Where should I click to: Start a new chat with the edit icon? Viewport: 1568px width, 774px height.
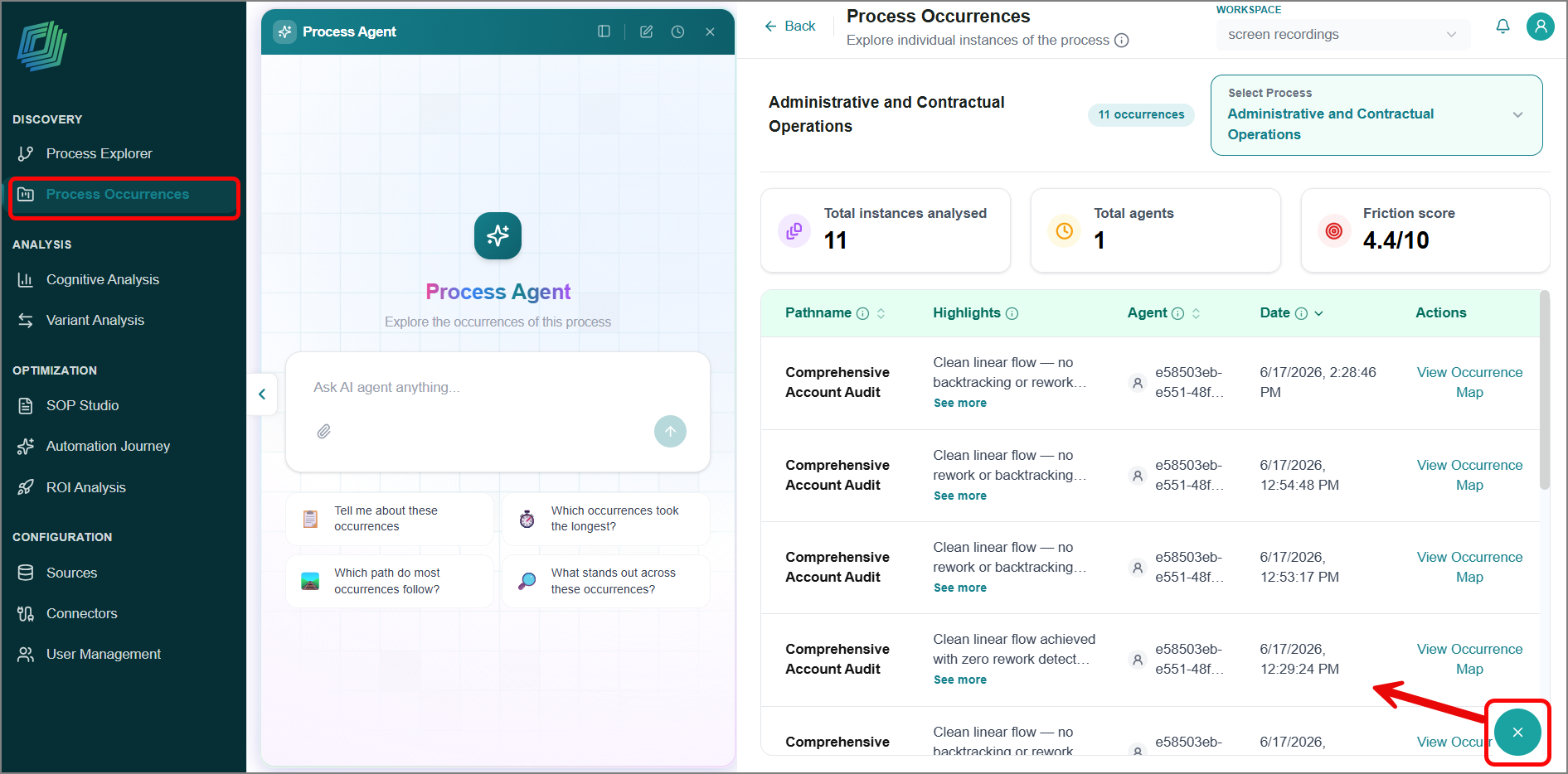(x=646, y=31)
